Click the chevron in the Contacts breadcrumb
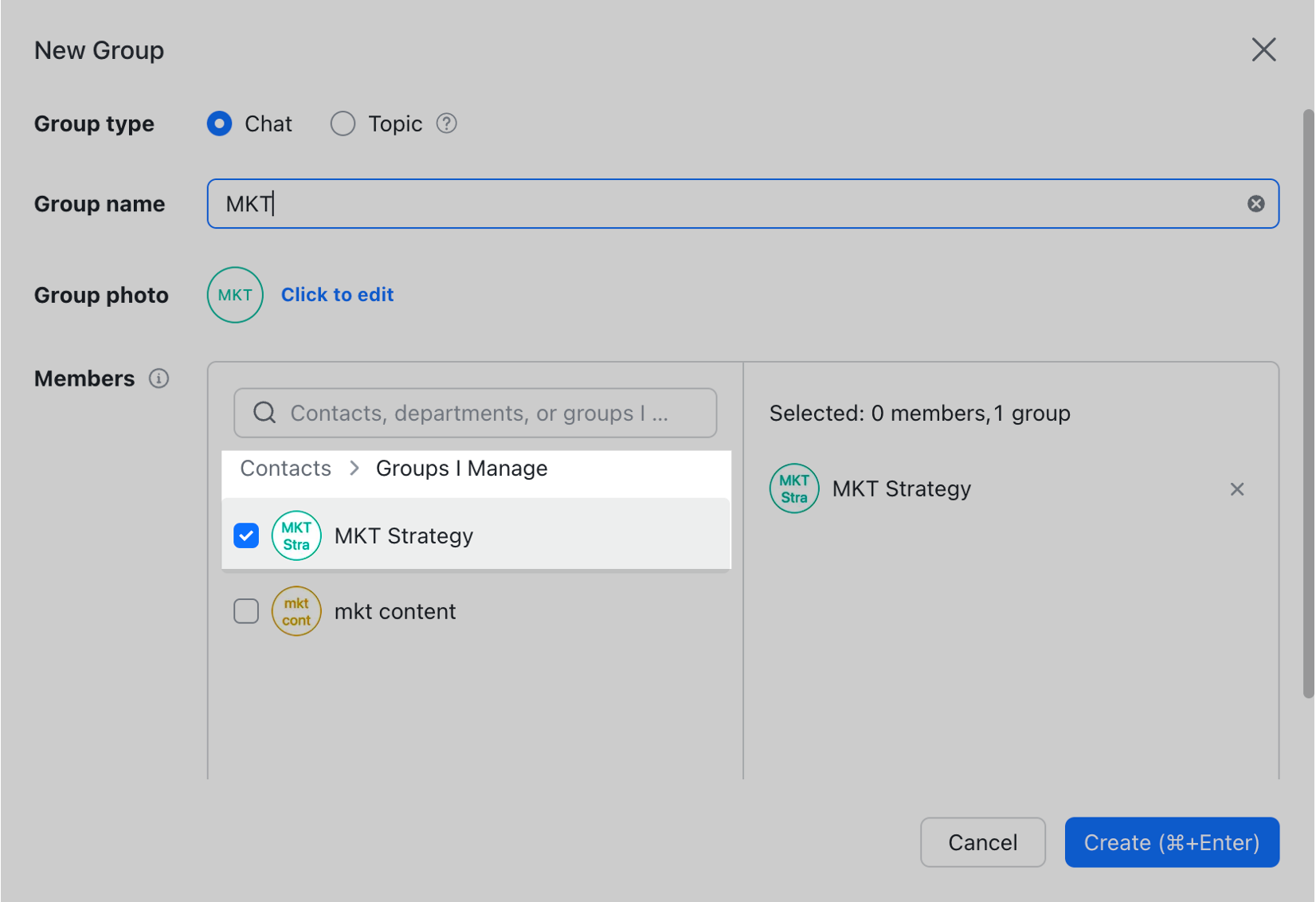The width and height of the screenshot is (1316, 902). click(354, 469)
